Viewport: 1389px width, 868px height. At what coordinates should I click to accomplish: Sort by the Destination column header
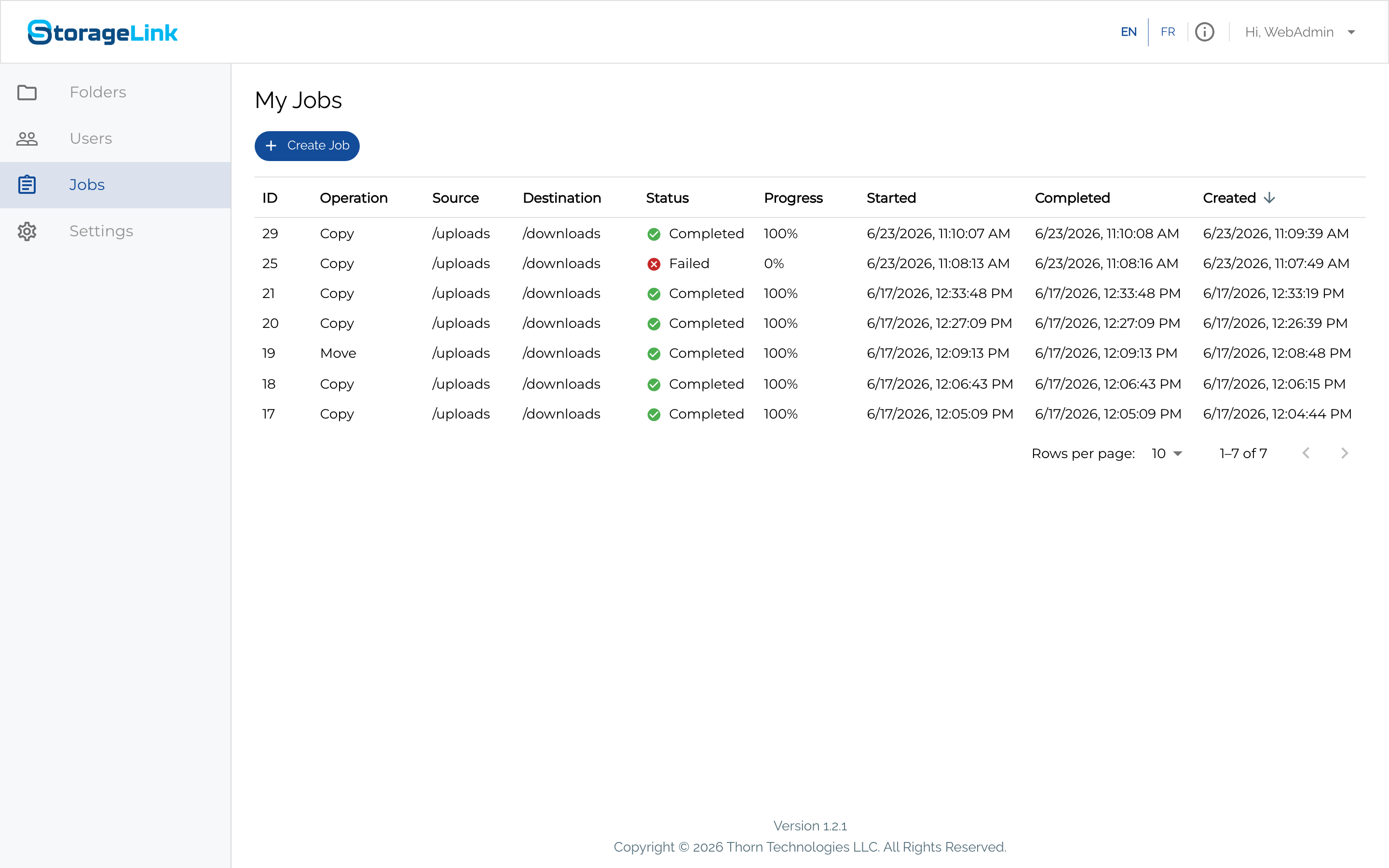pyautogui.click(x=562, y=198)
